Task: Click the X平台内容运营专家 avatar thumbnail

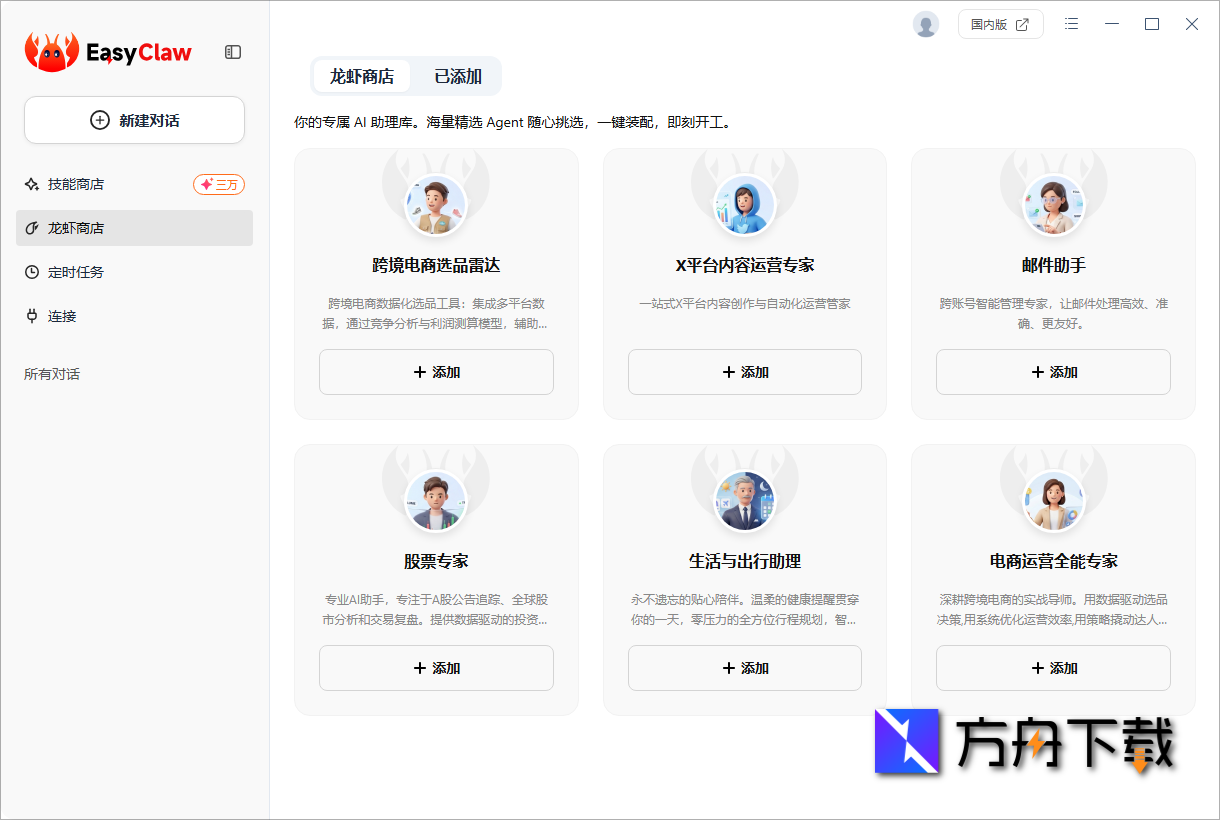Action: (x=744, y=204)
